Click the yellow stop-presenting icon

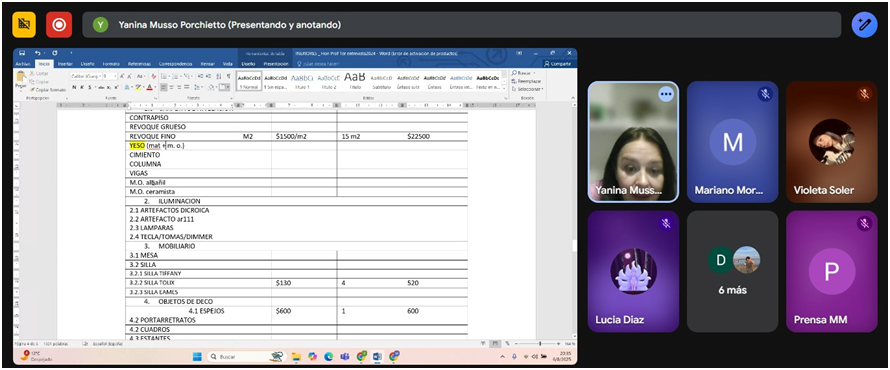coord(24,24)
